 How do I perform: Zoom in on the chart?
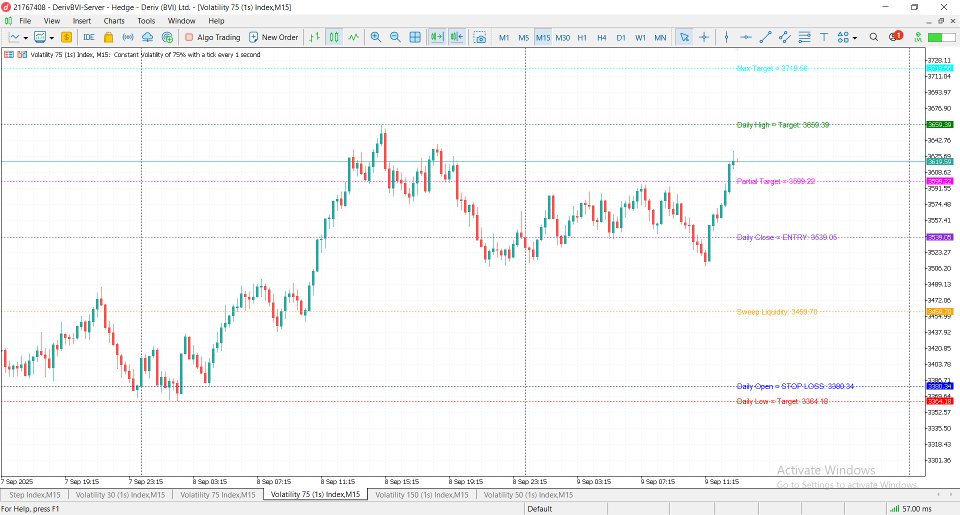pos(375,37)
